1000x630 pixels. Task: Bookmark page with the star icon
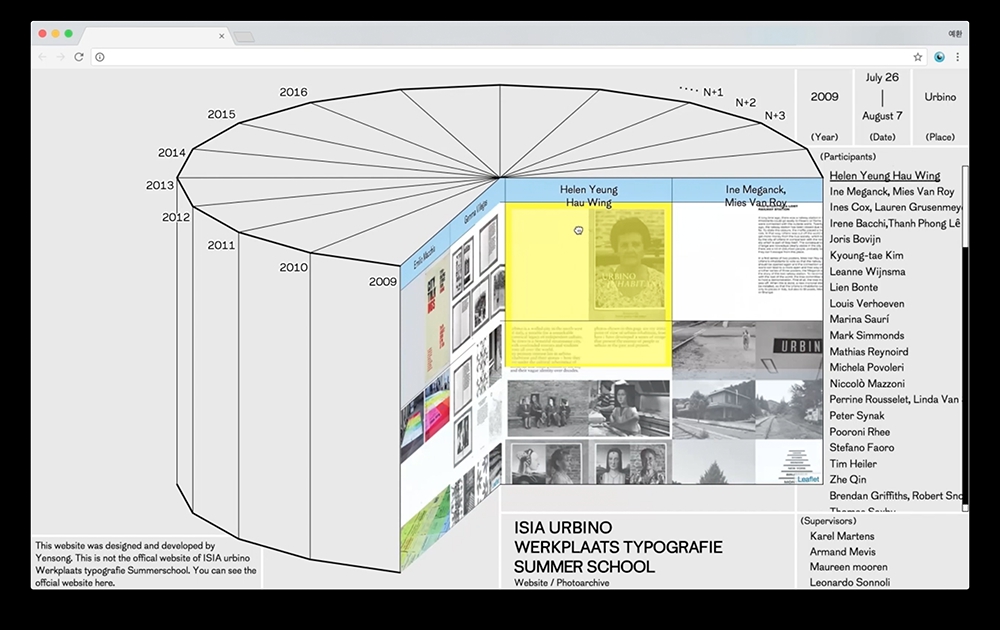[918, 57]
